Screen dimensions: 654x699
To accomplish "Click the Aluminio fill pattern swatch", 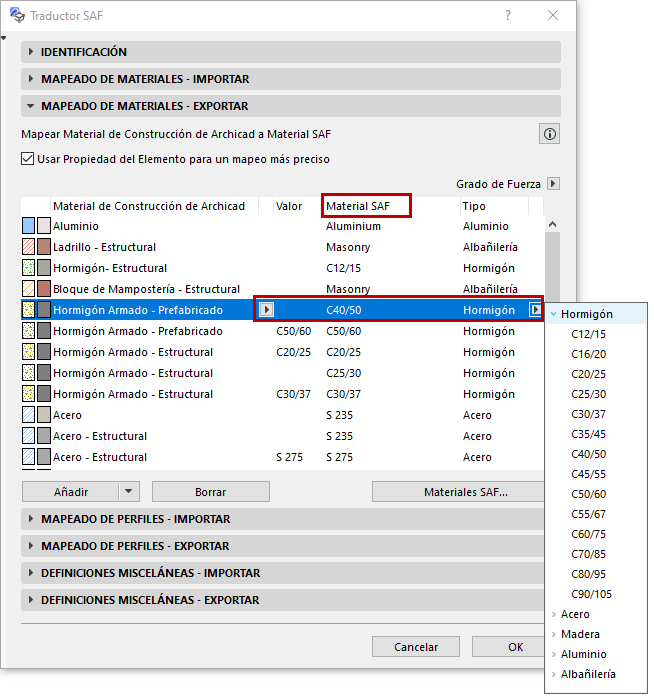I will (x=29, y=226).
